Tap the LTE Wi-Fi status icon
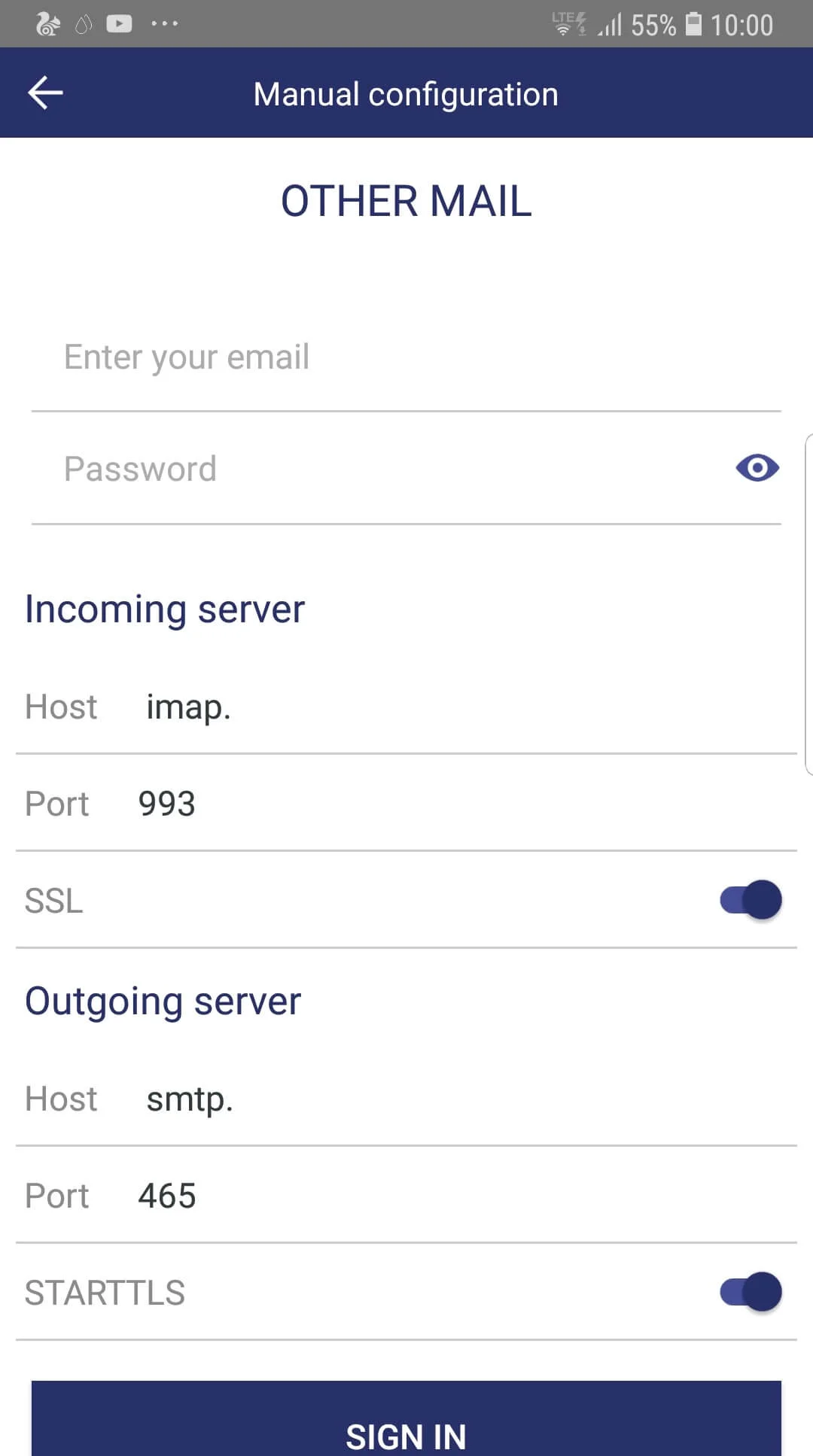Screen dimensions: 813x1456 coord(569,23)
